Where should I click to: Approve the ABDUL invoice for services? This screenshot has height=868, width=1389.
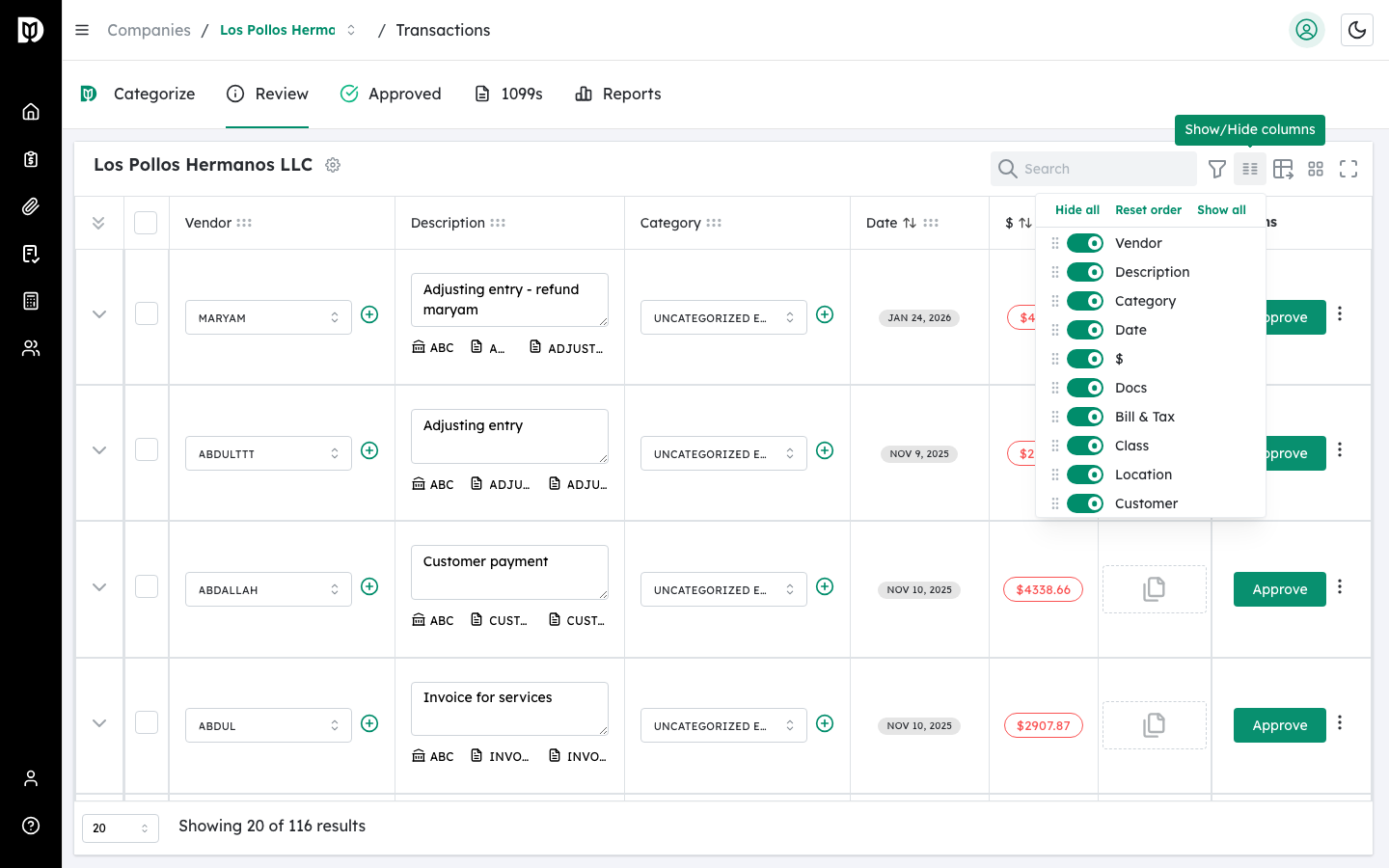click(1279, 725)
